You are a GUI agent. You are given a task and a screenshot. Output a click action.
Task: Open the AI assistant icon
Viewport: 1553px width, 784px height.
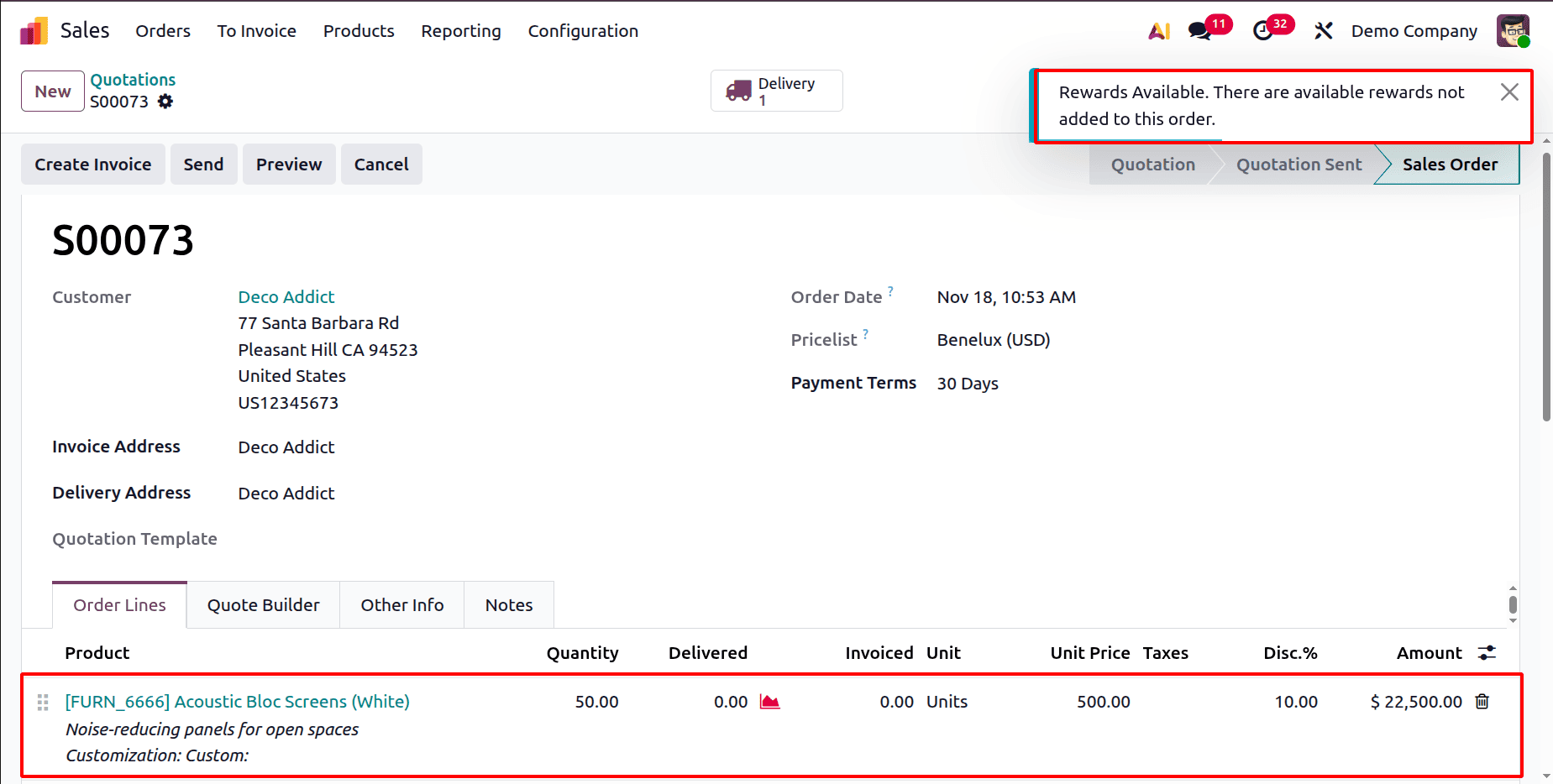click(x=1159, y=30)
